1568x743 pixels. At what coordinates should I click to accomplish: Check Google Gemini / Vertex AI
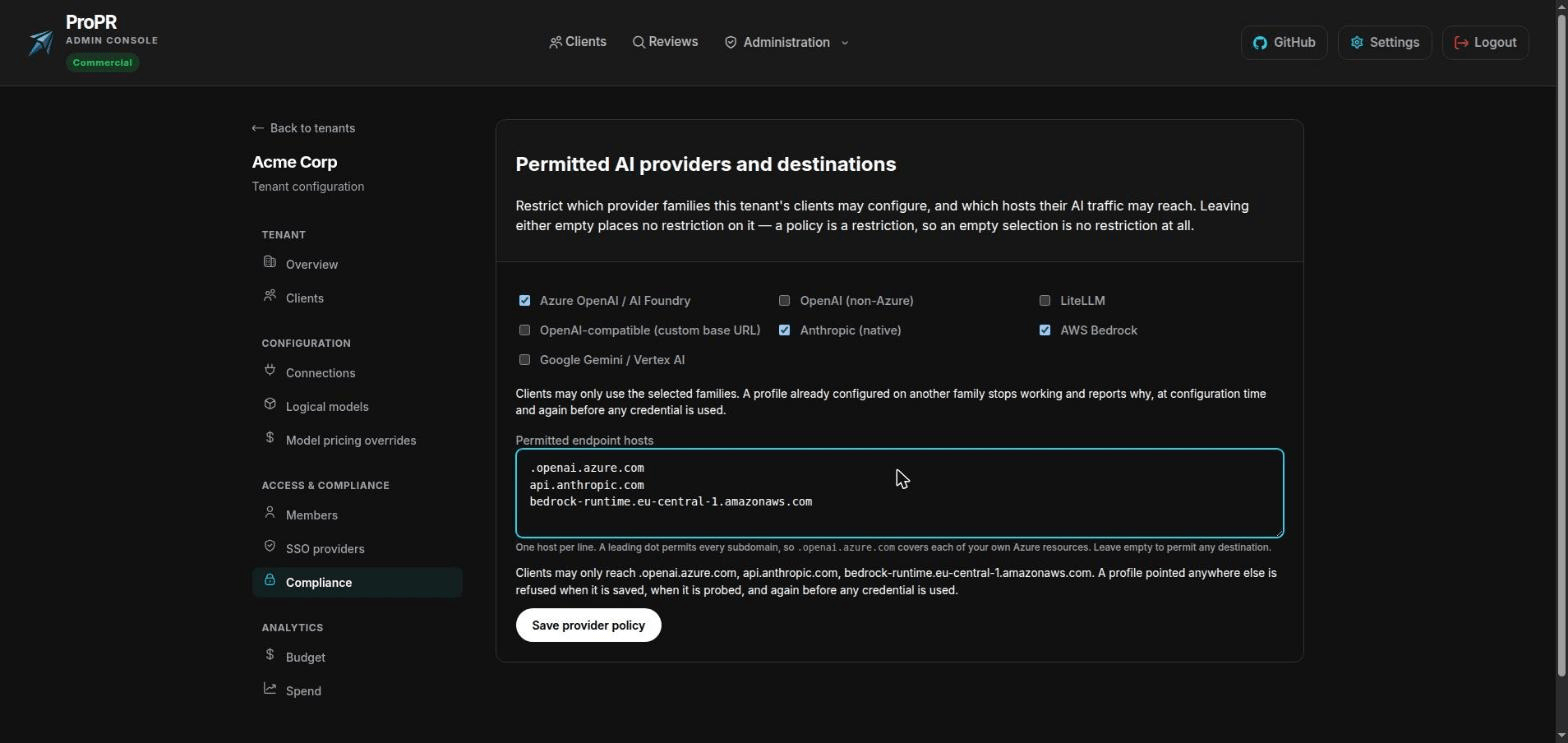coord(524,360)
